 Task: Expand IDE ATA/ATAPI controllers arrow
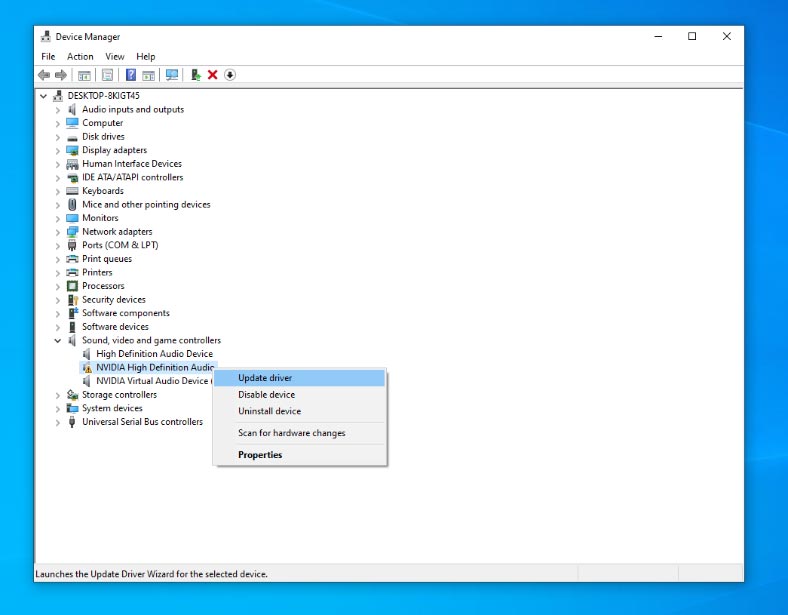pos(58,178)
